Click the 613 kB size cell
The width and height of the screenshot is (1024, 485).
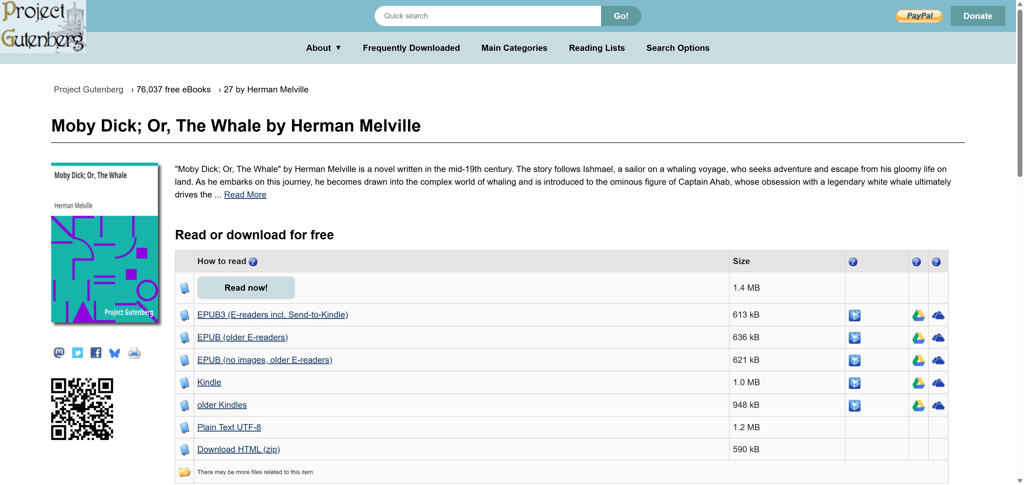[787, 315]
